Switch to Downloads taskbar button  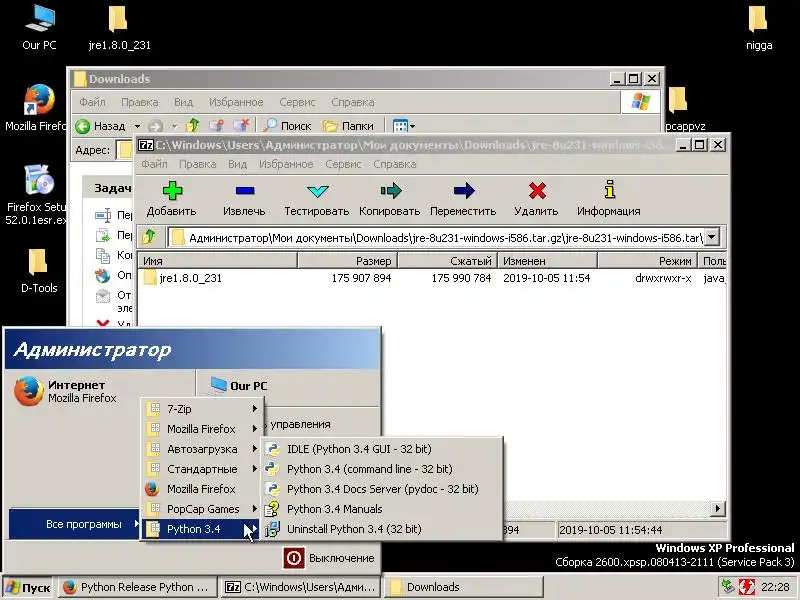click(x=464, y=587)
